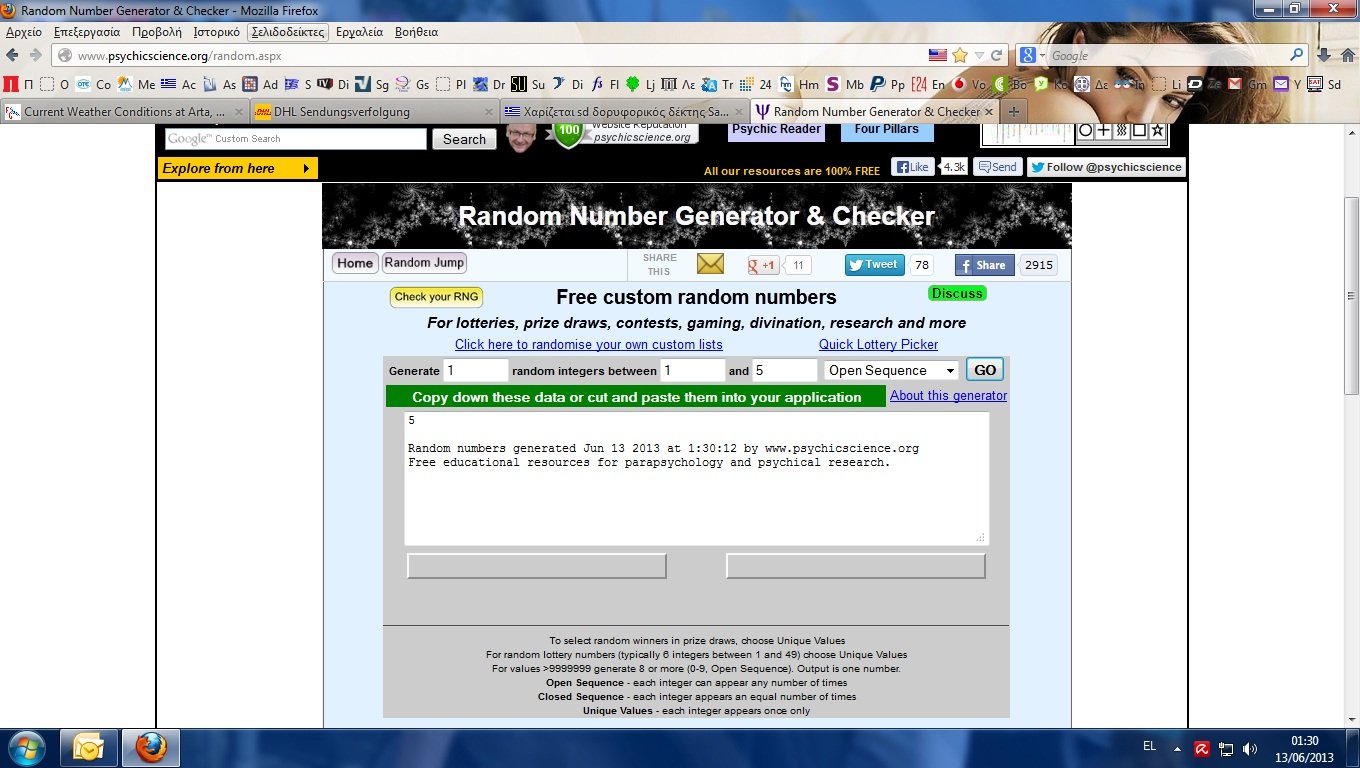This screenshot has width=1360, height=768.
Task: Click the Firefox icon in the taskbar
Action: [x=151, y=747]
